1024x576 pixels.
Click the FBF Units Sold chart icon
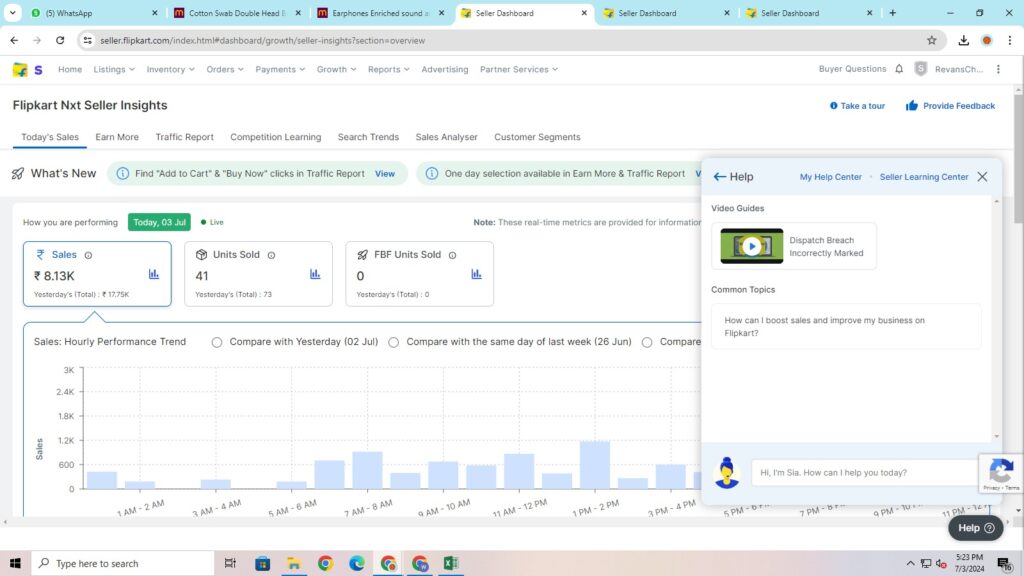pos(476,274)
